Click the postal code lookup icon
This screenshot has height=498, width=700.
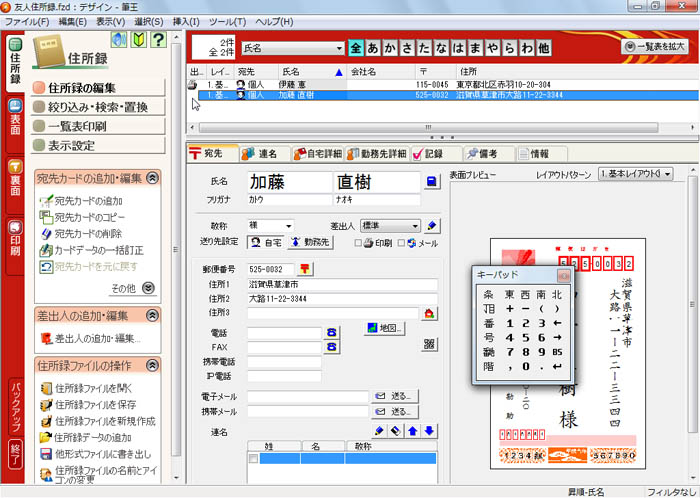305,269
